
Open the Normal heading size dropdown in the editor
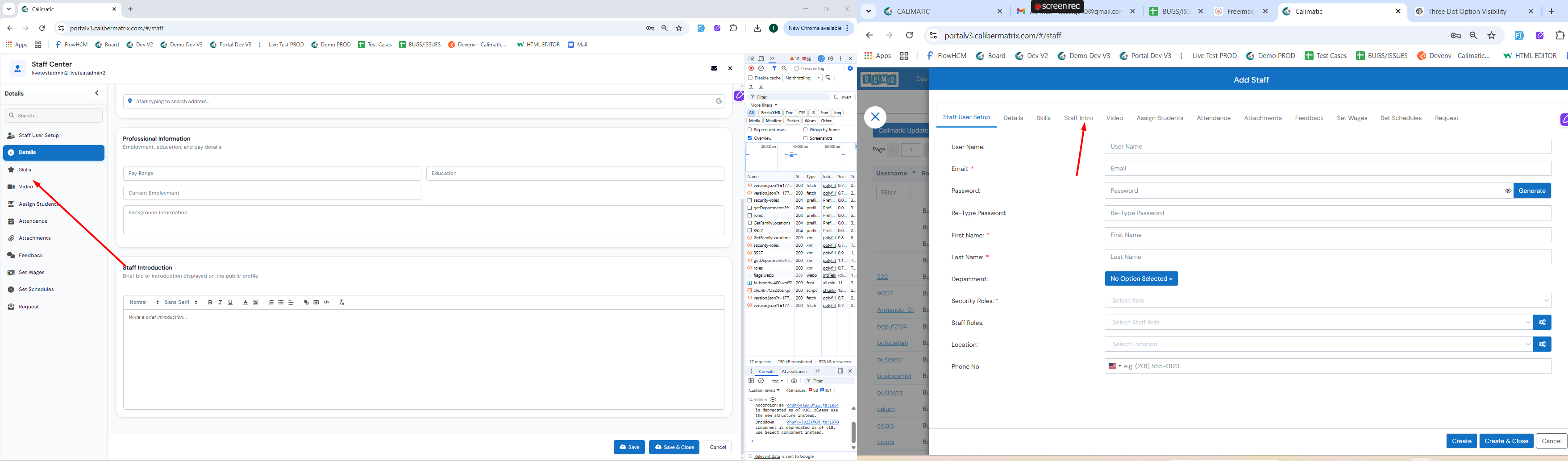click(144, 302)
